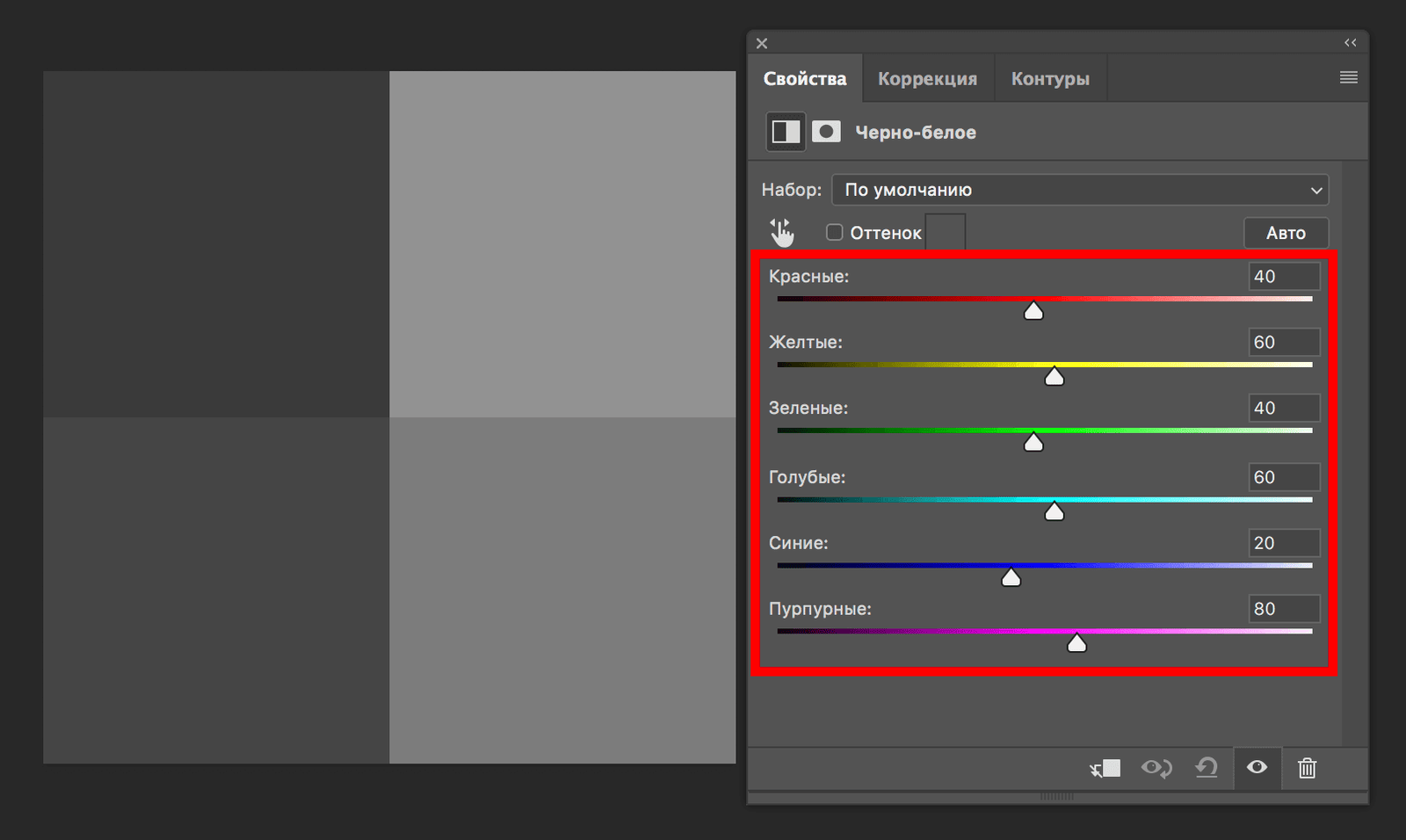Switch to the Коррекция tab
Image resolution: width=1406 pixels, height=840 pixels.
click(927, 79)
